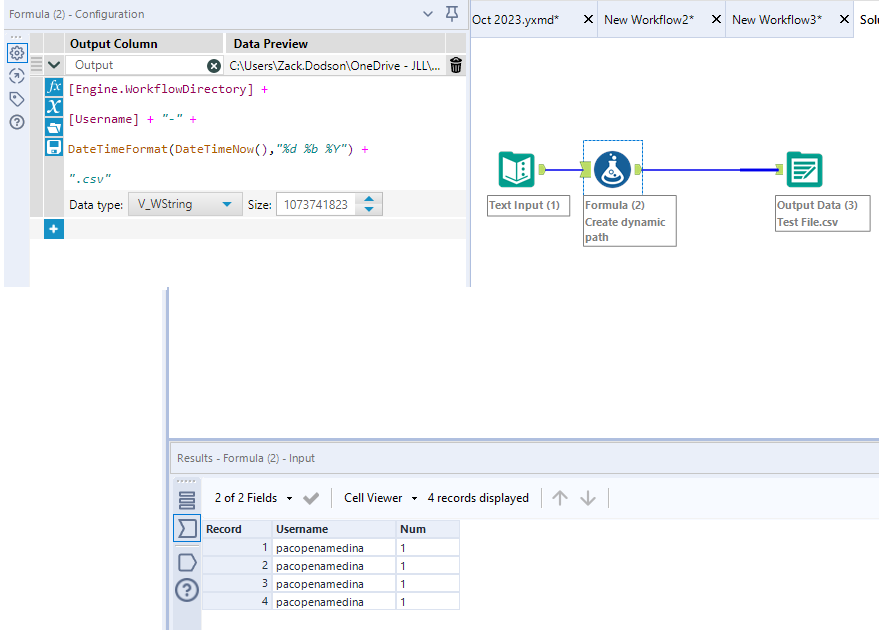Viewport: 879px width, 630px height.
Task: Pin the Configuration window
Action: tap(452, 14)
